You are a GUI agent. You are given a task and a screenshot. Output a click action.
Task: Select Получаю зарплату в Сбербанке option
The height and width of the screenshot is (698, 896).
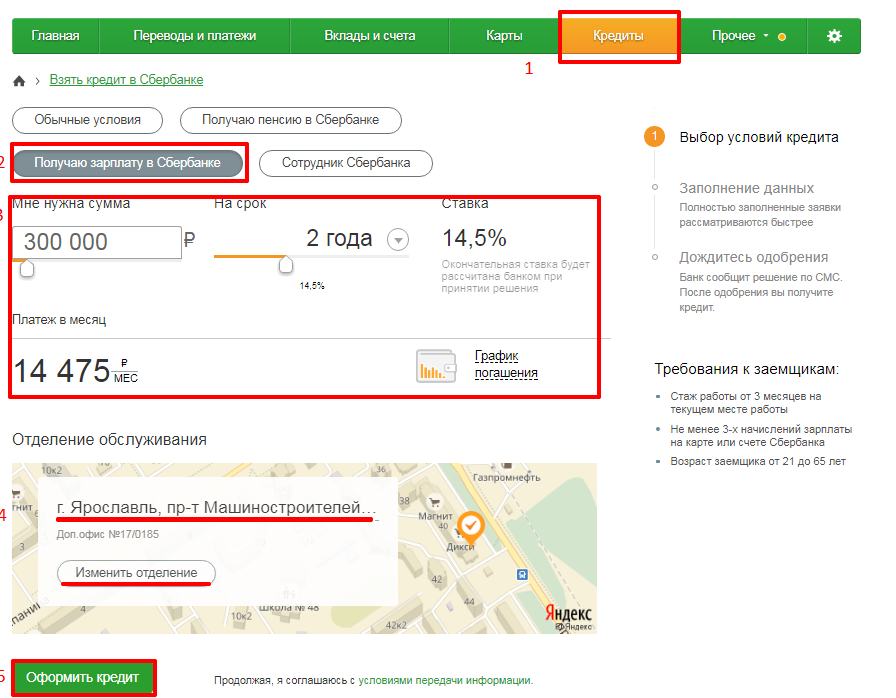[128, 163]
